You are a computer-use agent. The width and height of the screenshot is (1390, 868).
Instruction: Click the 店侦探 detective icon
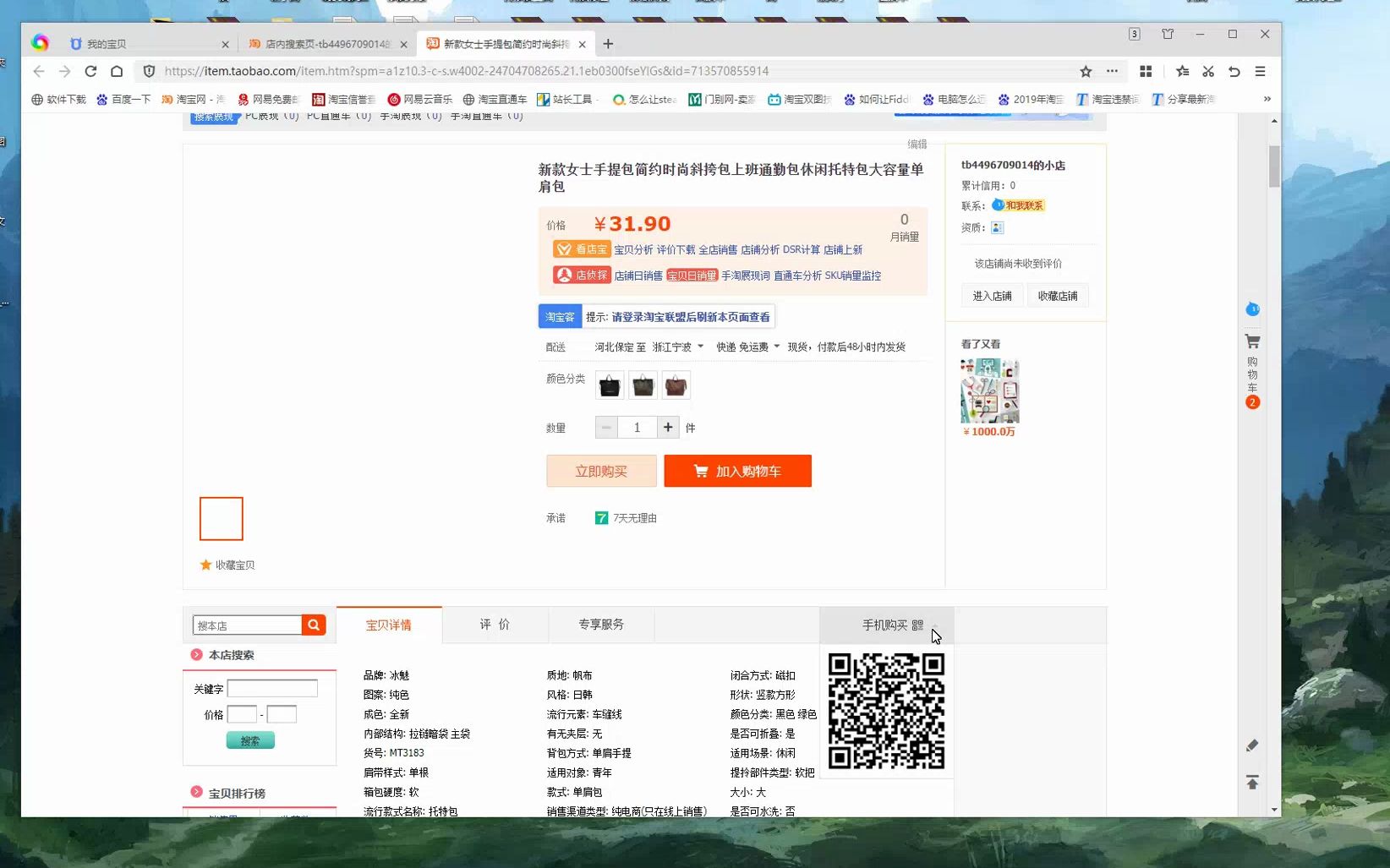[x=582, y=275]
